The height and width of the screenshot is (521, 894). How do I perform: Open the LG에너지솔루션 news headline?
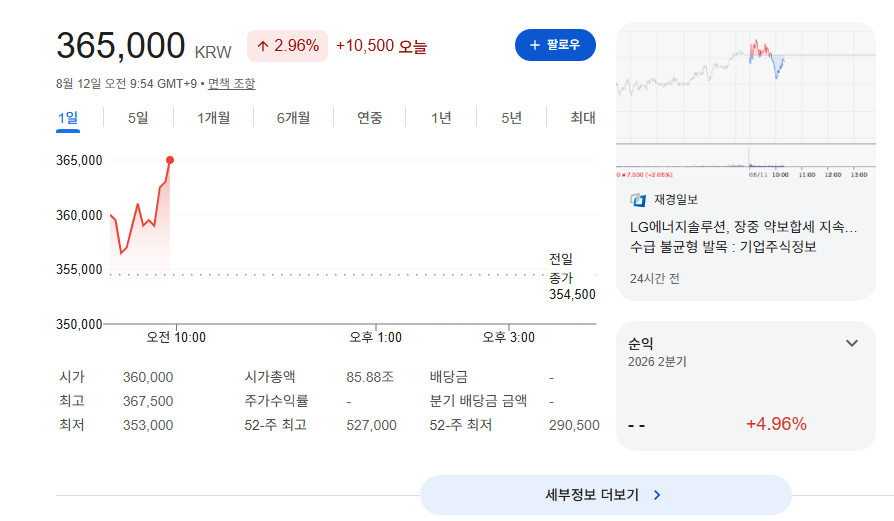pyautogui.click(x=743, y=237)
